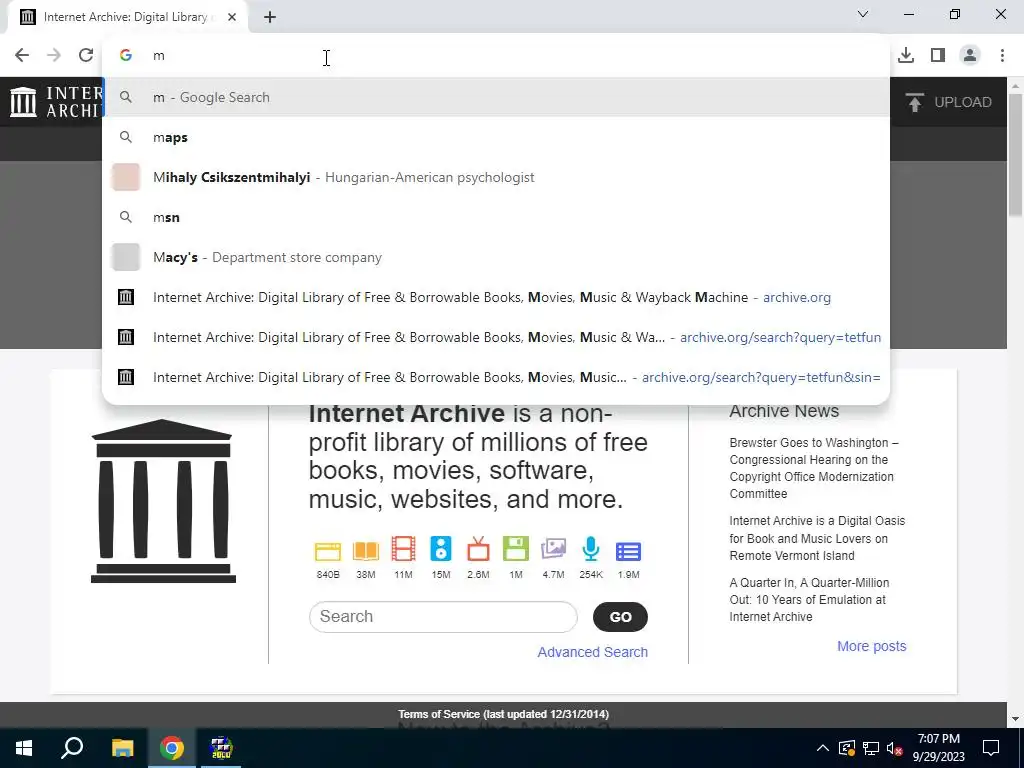This screenshot has width=1024, height=768.
Task: Click the scrollbar down arrow
Action: tap(1016, 719)
